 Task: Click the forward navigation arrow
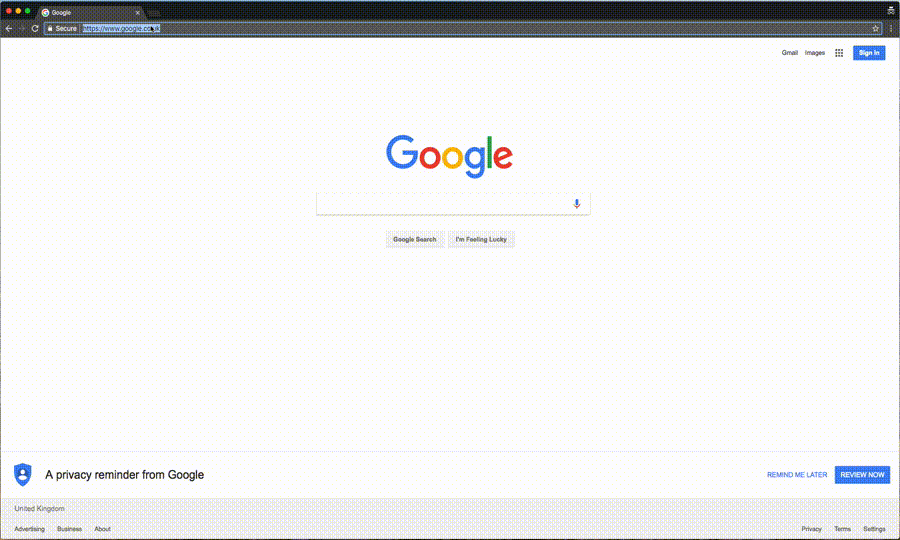(x=22, y=28)
